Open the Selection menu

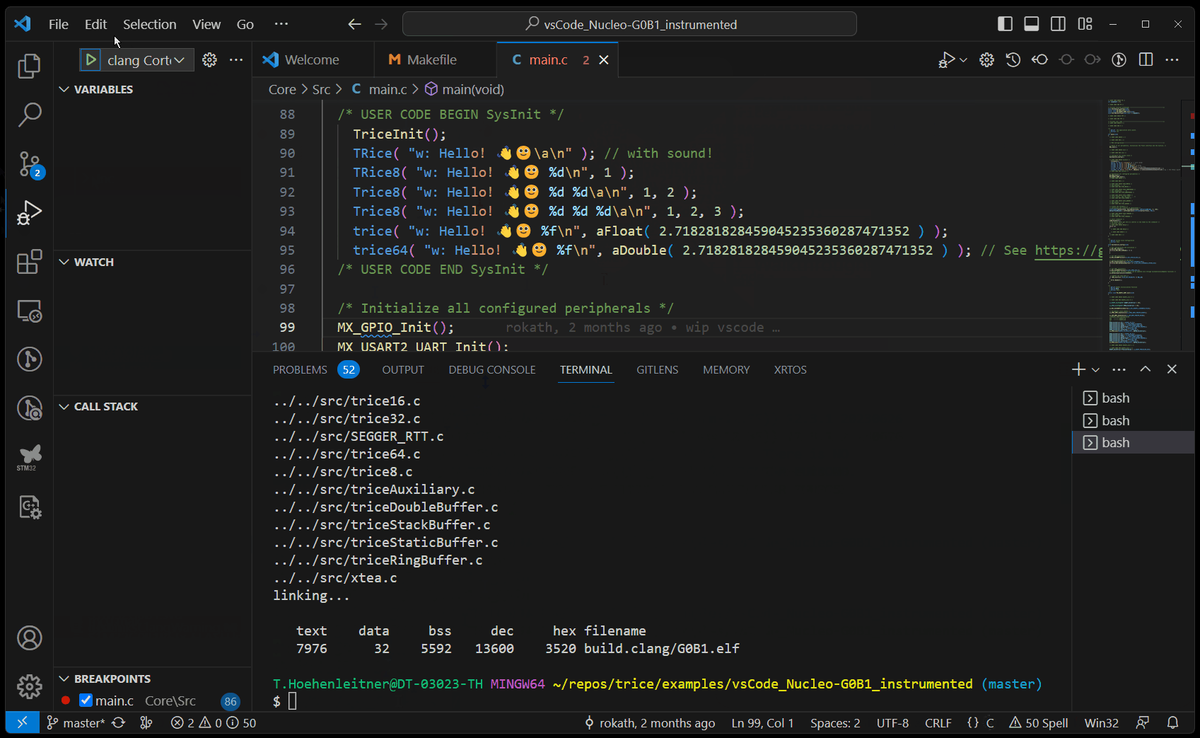point(150,24)
